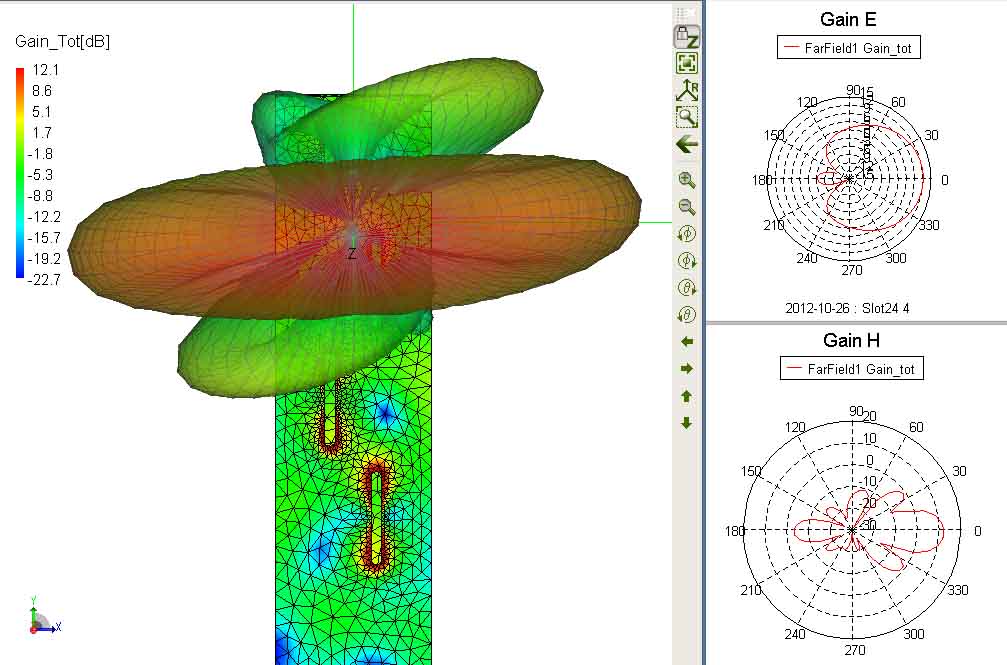This screenshot has width=1007, height=665.
Task: Click the 8.6 value on color scale
Action: tap(42, 91)
